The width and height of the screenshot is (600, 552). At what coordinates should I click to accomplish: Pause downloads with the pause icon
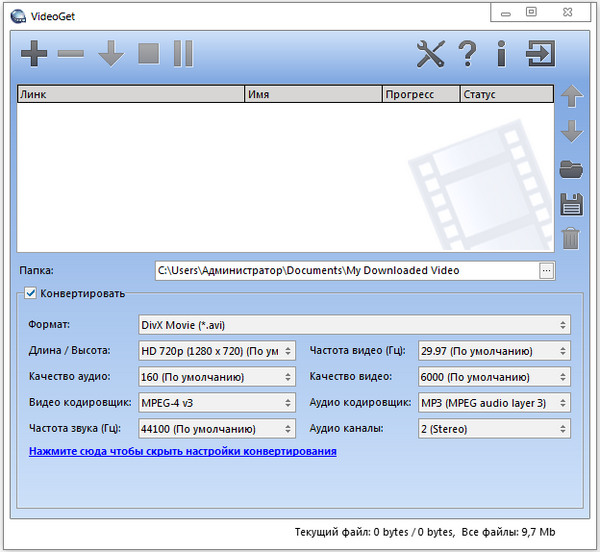click(182, 54)
